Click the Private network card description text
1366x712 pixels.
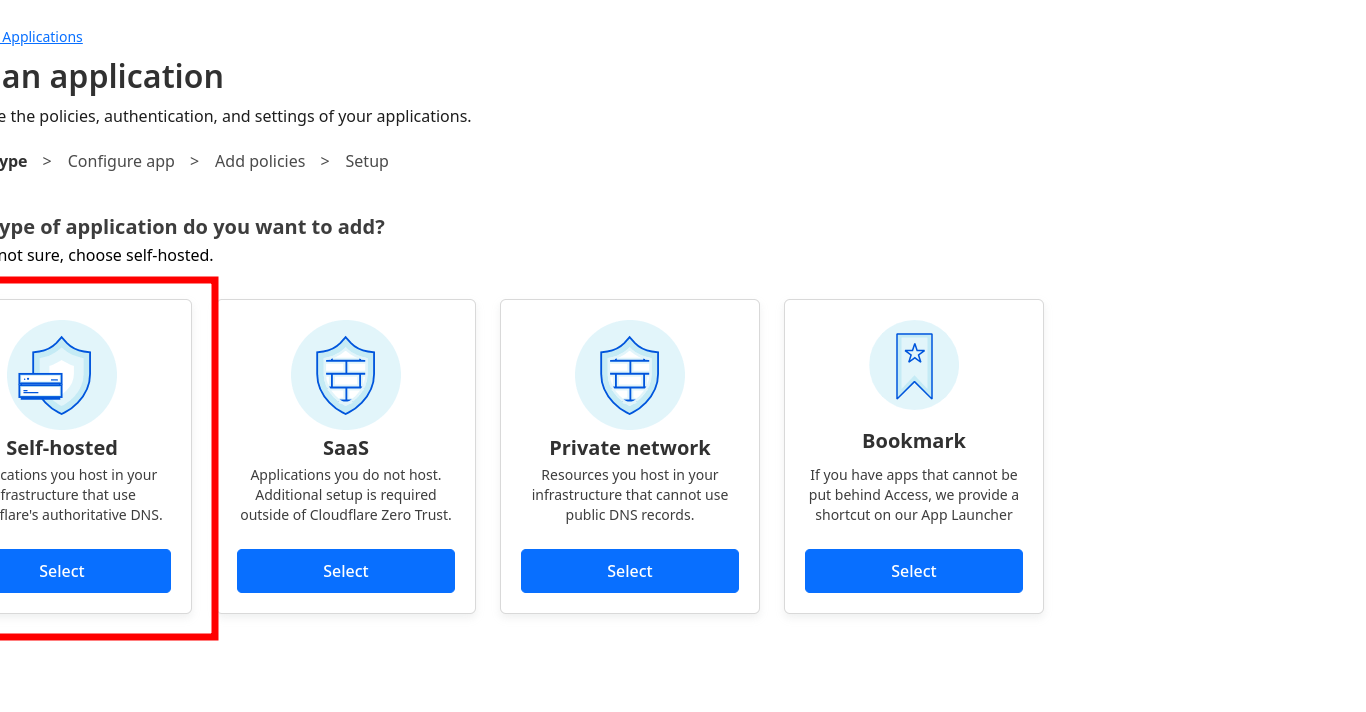(x=630, y=494)
